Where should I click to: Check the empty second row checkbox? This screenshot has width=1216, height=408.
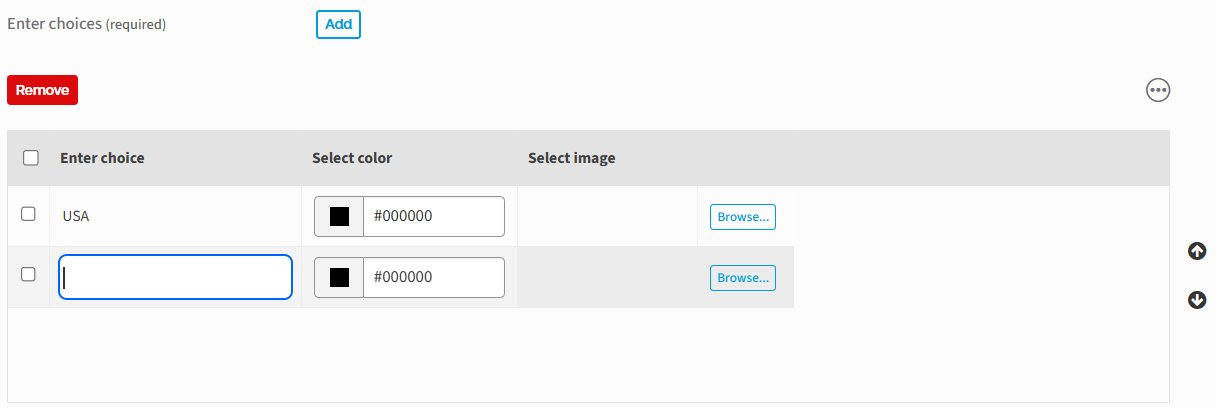(29, 274)
